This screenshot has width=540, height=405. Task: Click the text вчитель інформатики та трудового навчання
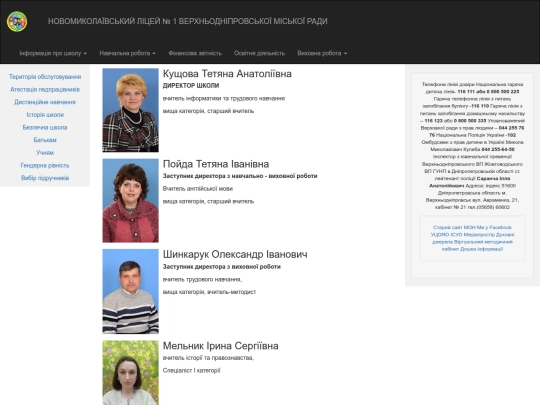coord(224,98)
